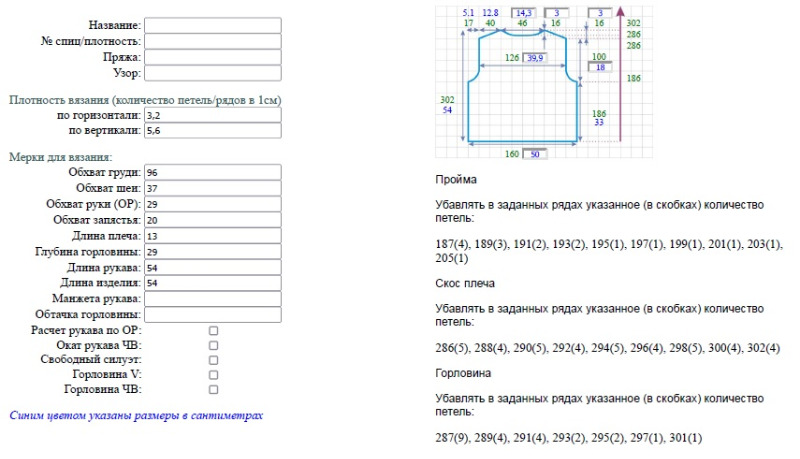Edit the Длина плеча value
Viewport: 800px width, 459px height.
[x=213, y=236]
